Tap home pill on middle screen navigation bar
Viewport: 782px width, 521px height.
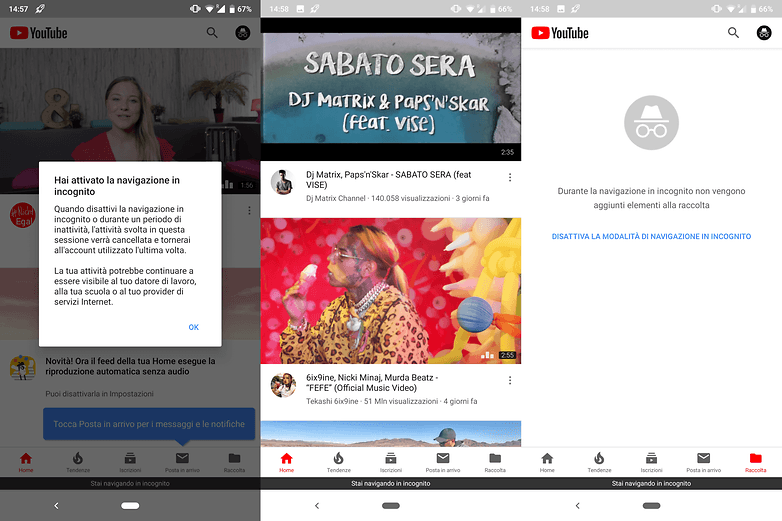click(x=391, y=506)
